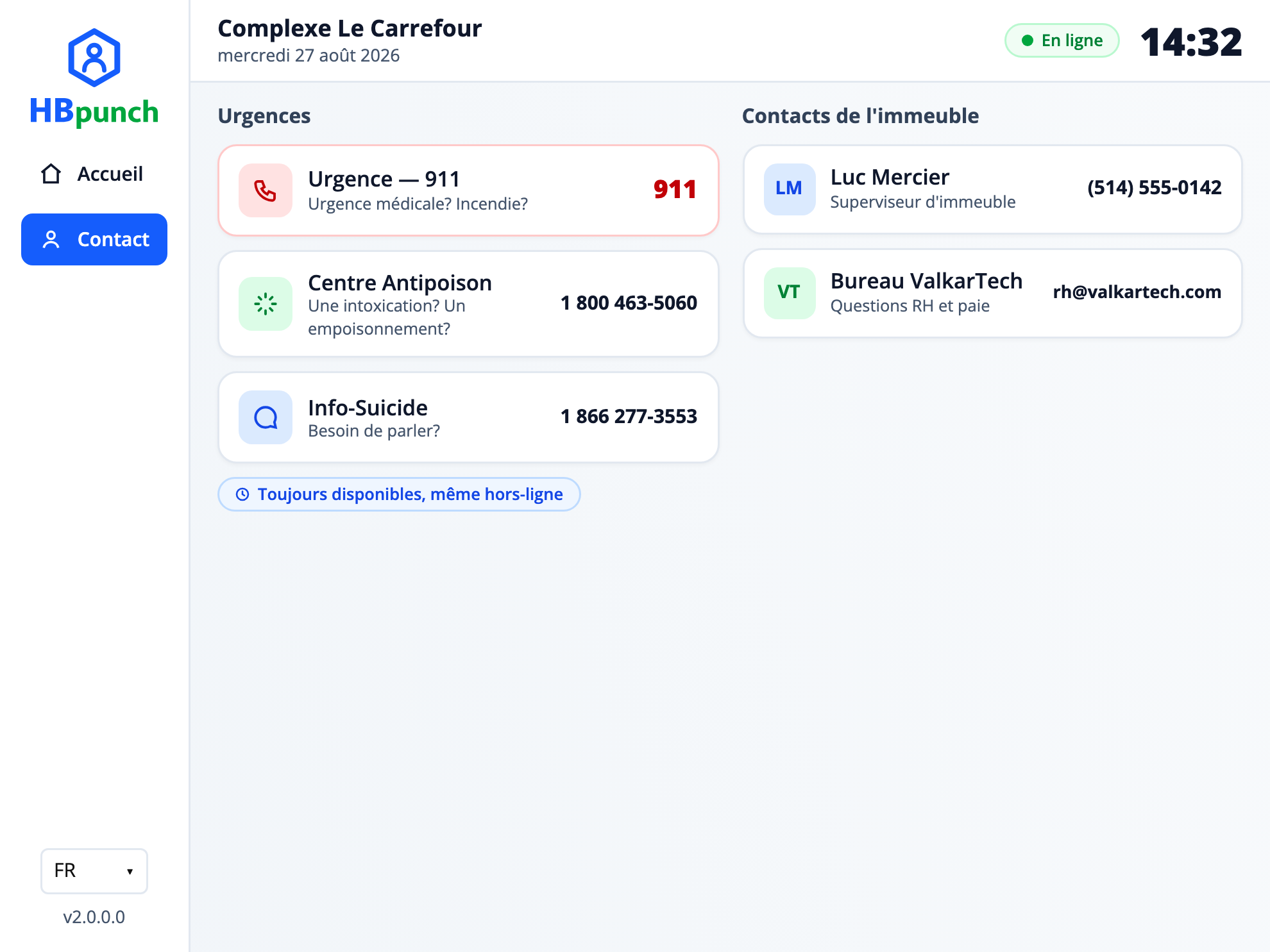Open the Info-Suicide card
The image size is (1270, 952).
[x=468, y=417]
